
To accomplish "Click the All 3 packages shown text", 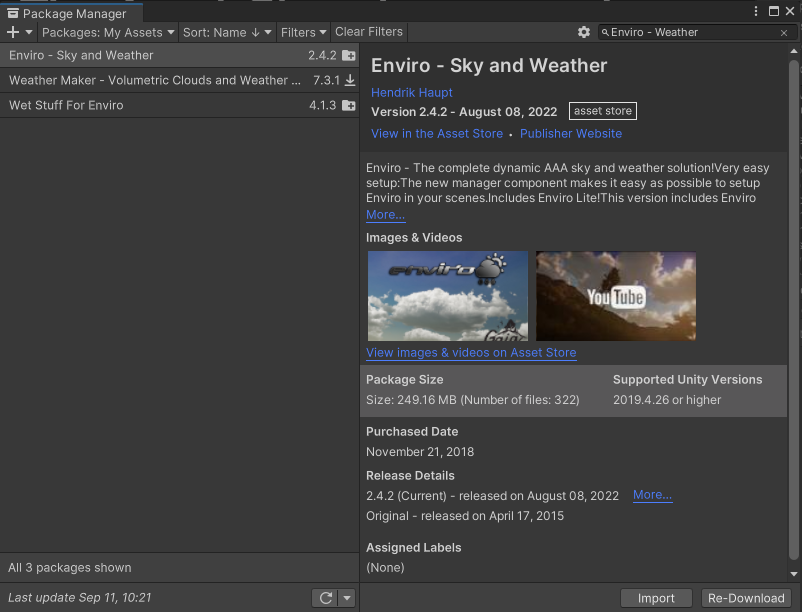I will pyautogui.click(x=70, y=568).
